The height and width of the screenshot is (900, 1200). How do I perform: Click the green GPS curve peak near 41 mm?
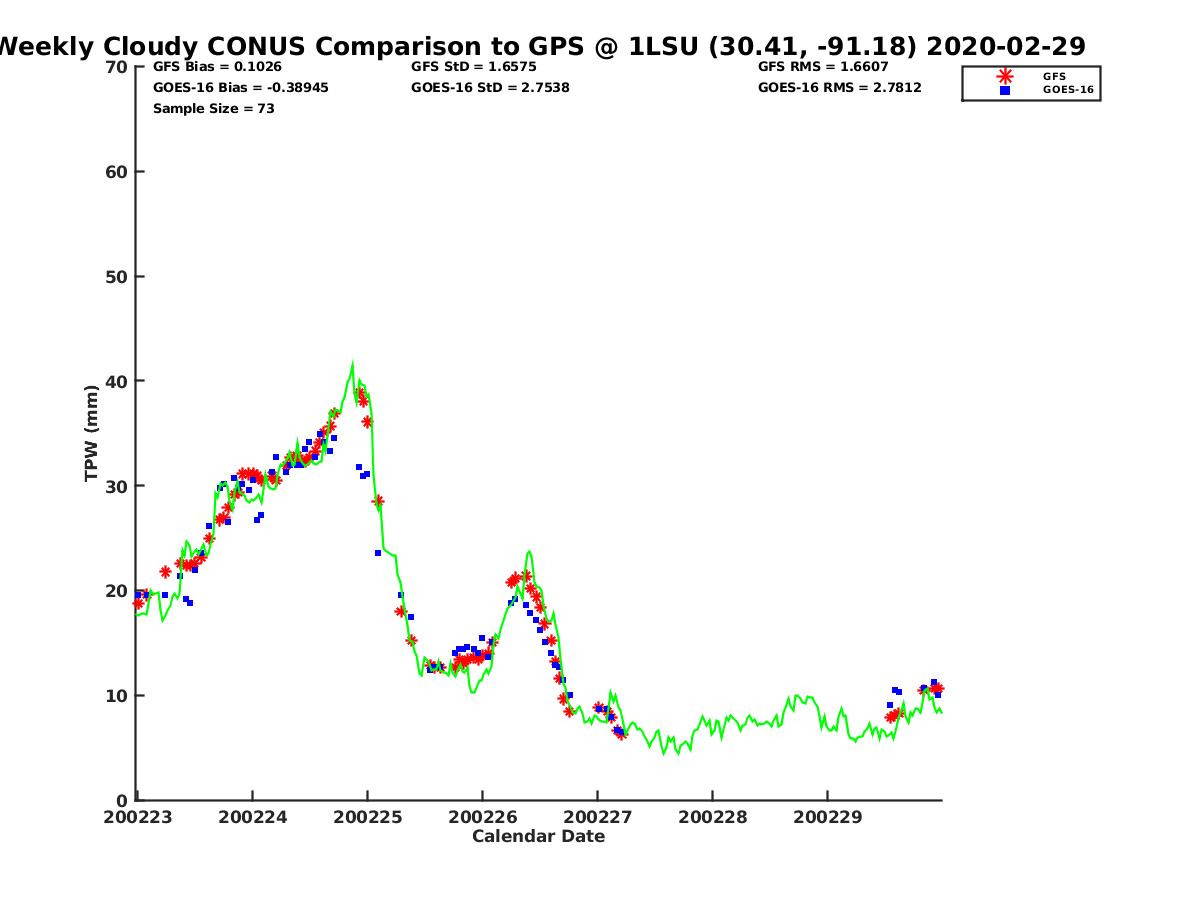point(352,366)
